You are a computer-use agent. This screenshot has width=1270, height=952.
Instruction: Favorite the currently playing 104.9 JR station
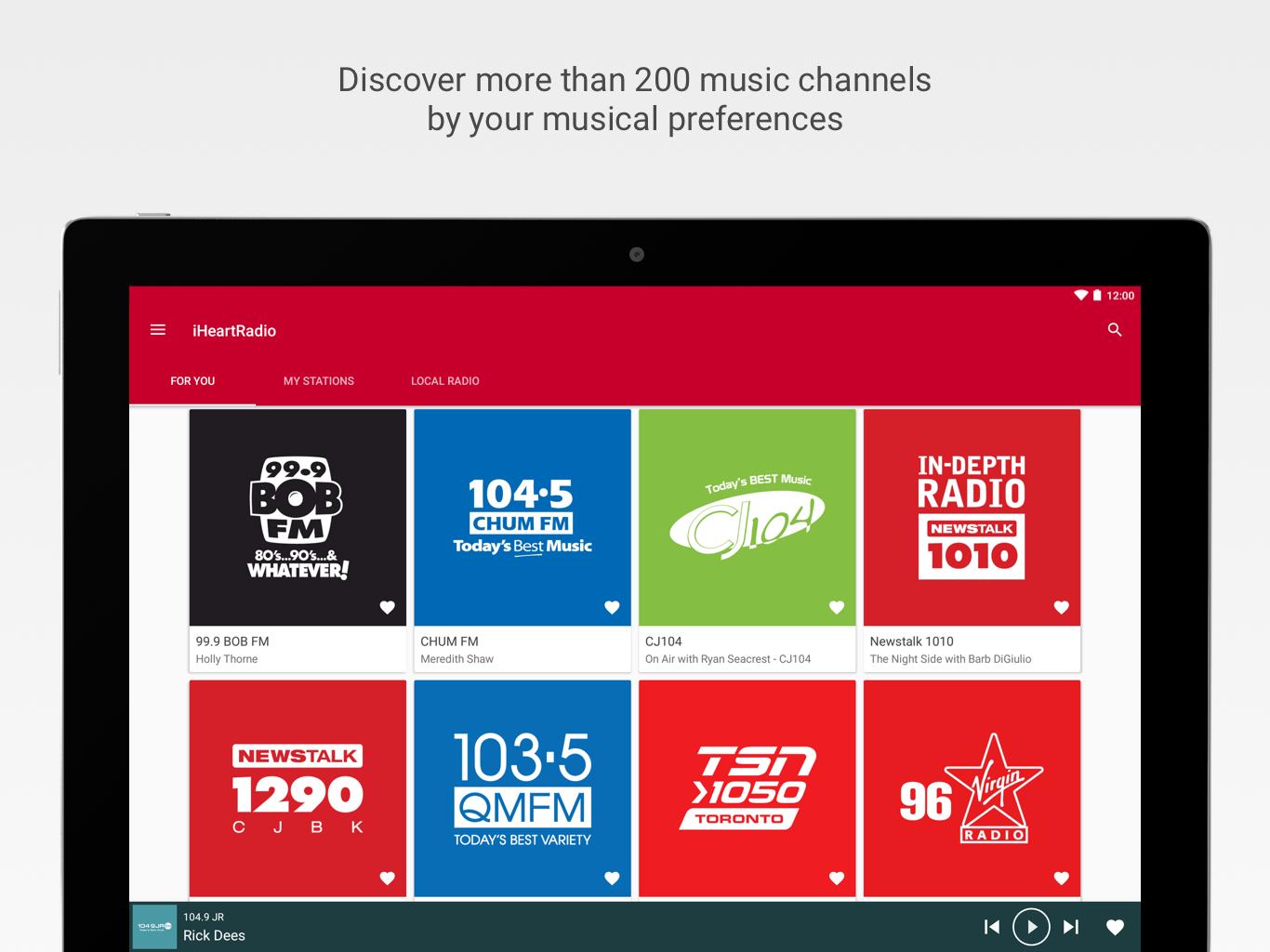point(1115,927)
